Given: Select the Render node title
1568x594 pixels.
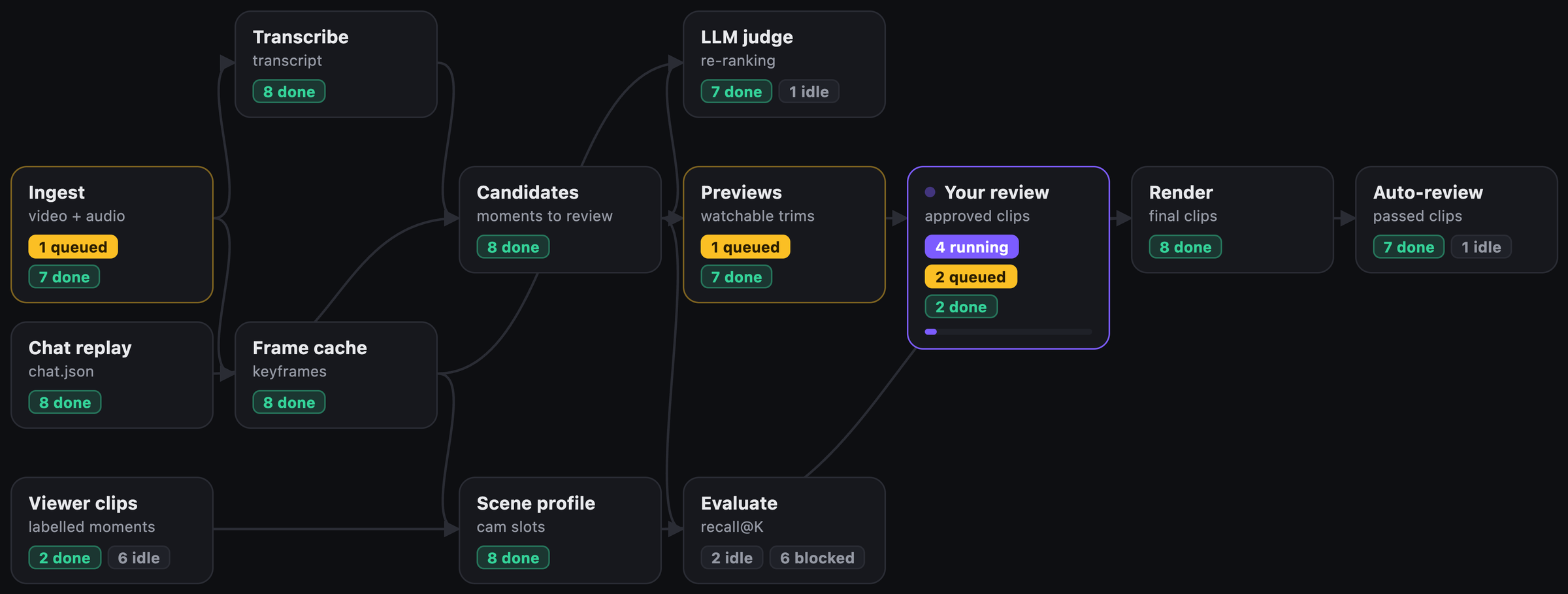Looking at the screenshot, I should [1181, 192].
